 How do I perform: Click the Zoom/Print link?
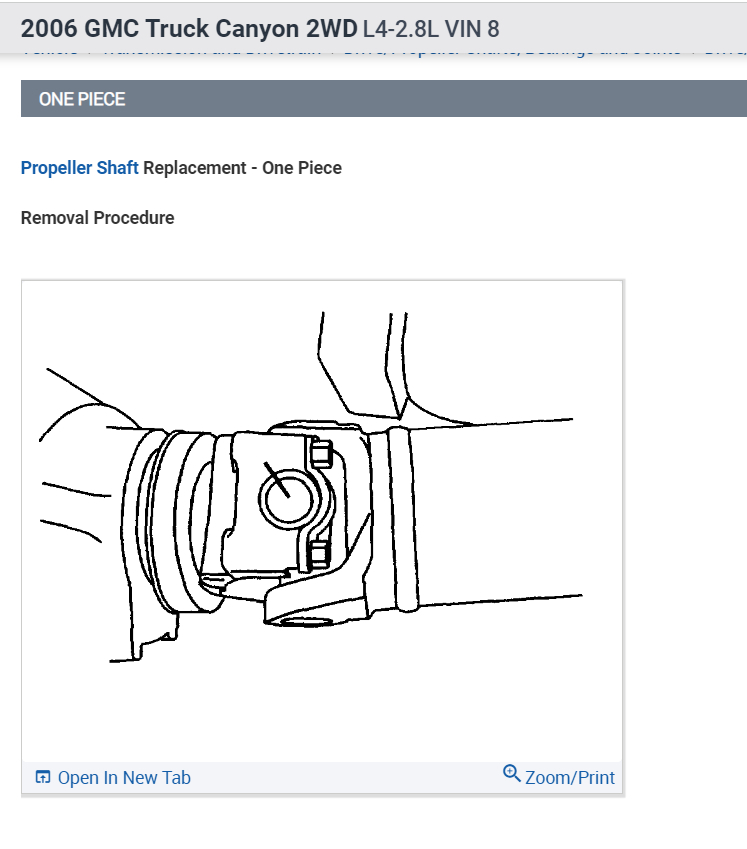click(569, 778)
